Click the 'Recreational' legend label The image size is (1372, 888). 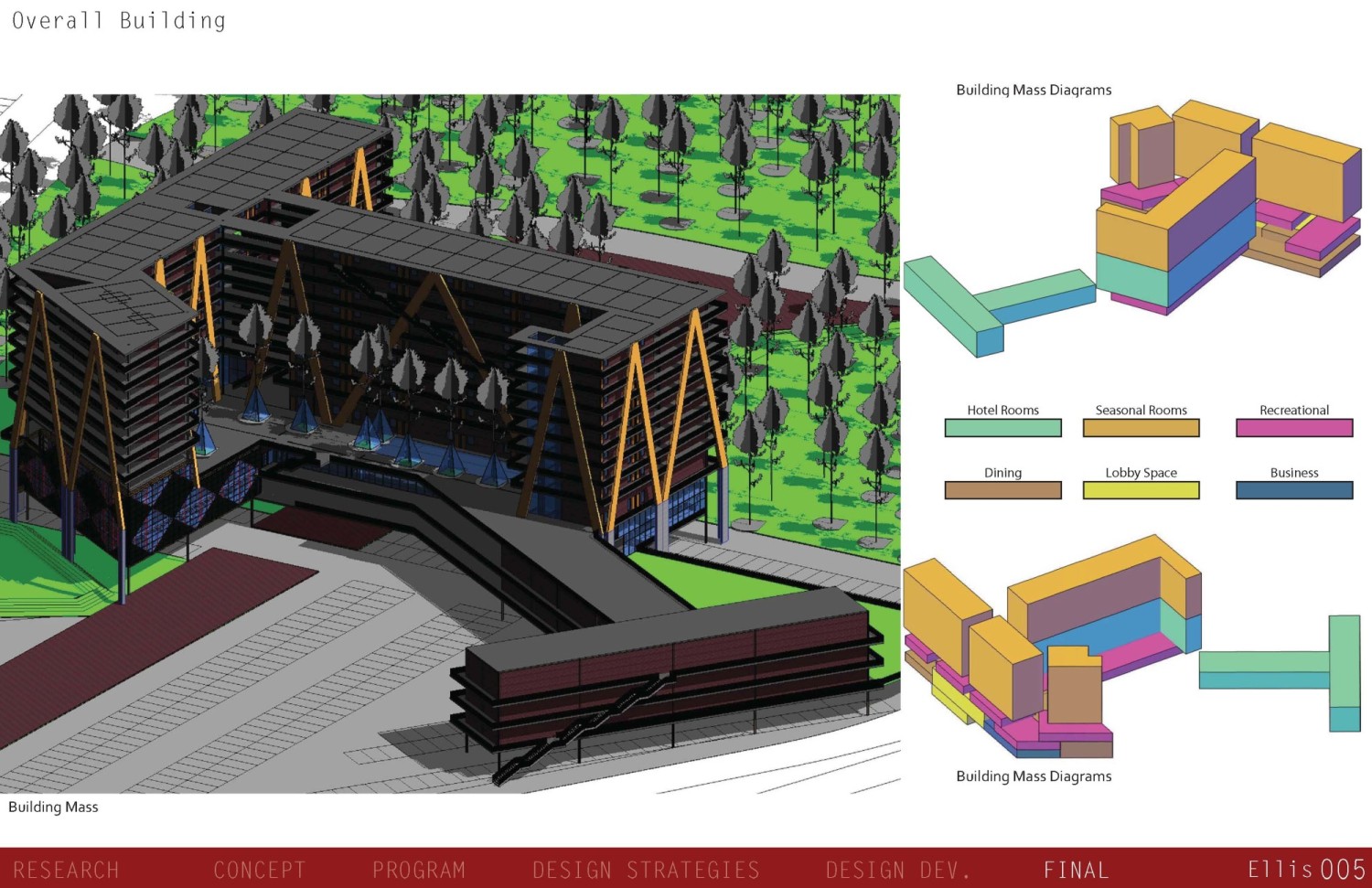[1294, 410]
